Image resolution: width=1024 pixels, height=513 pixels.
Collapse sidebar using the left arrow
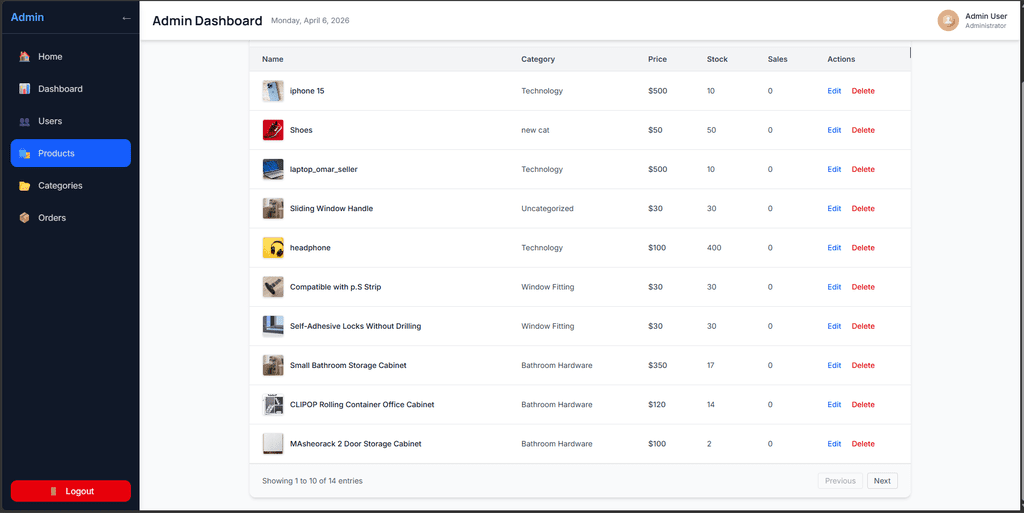coord(126,18)
